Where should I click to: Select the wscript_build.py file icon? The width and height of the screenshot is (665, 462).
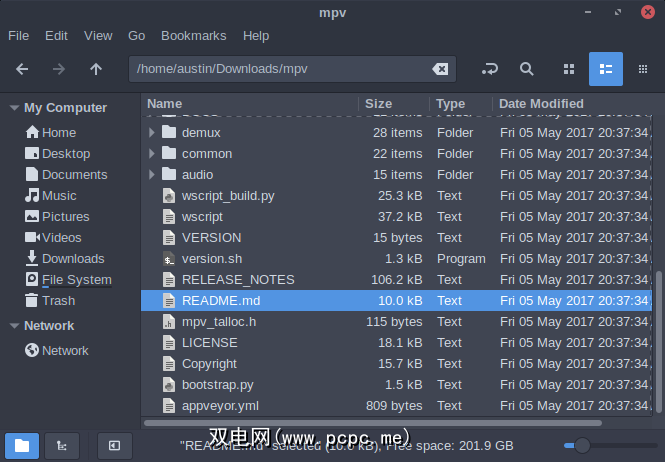169,196
